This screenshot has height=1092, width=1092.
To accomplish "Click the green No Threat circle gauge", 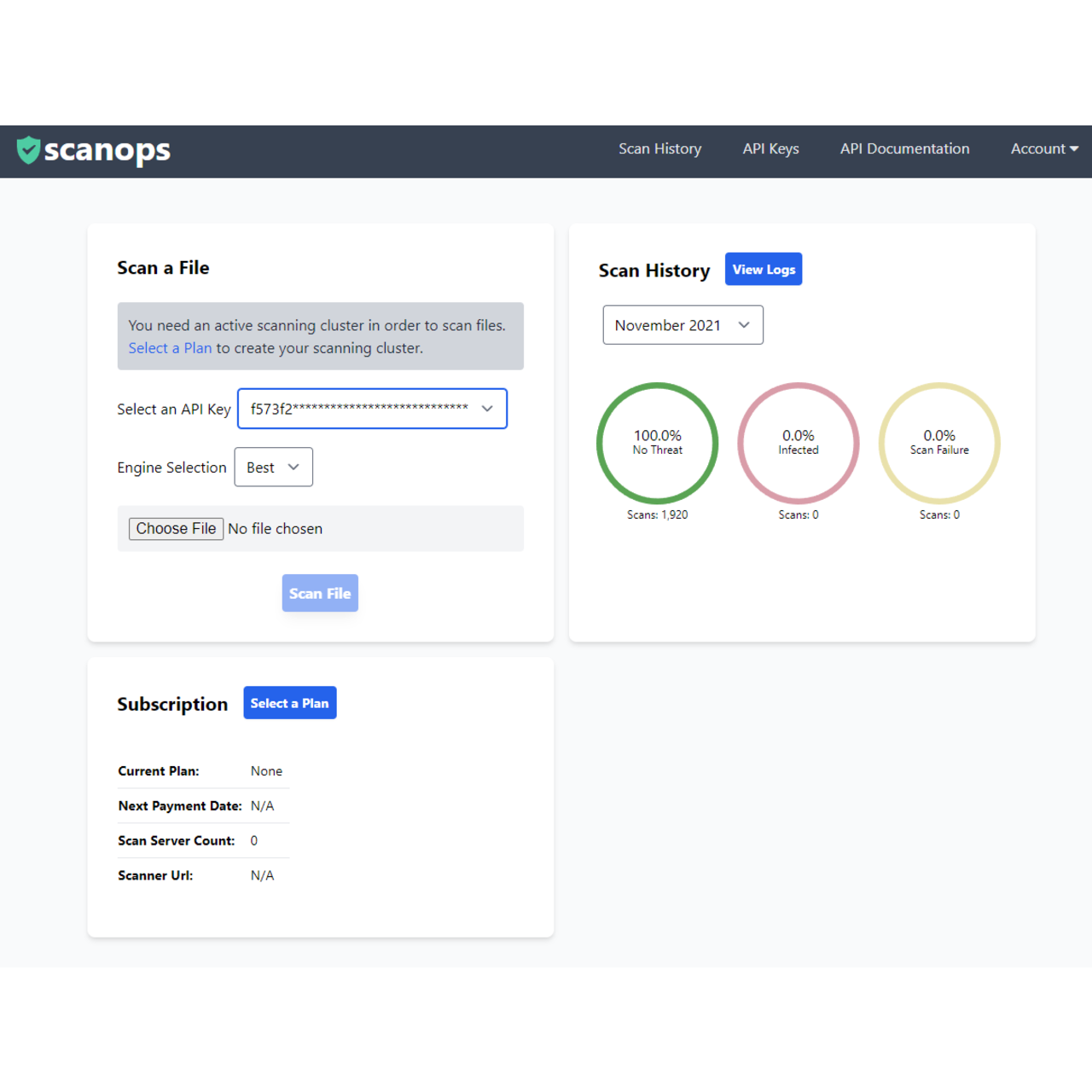I will (657, 443).
